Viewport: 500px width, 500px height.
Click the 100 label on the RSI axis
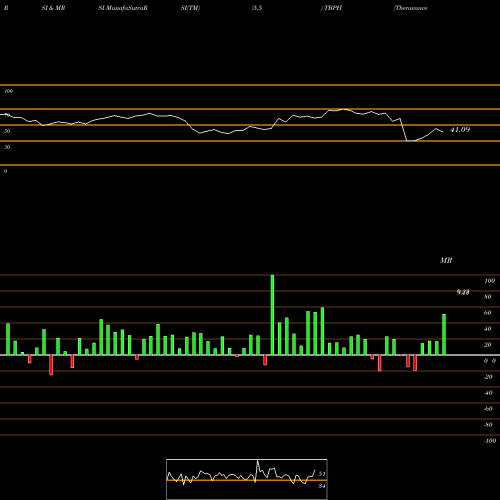(x=9, y=91)
